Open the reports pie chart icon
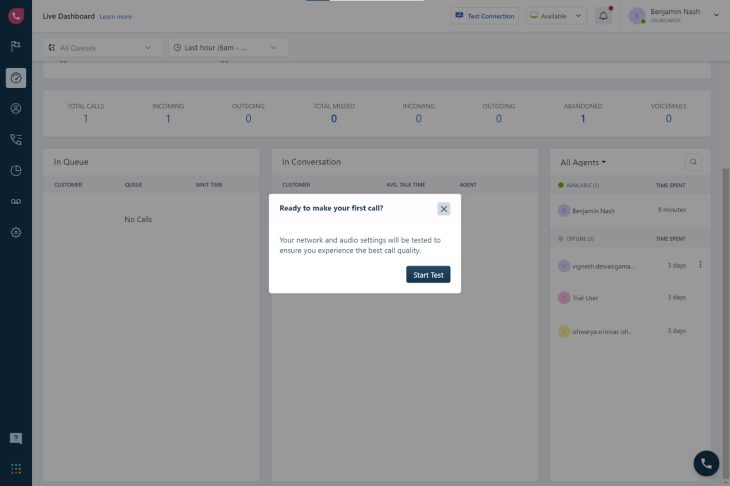730x486 pixels. [16, 171]
